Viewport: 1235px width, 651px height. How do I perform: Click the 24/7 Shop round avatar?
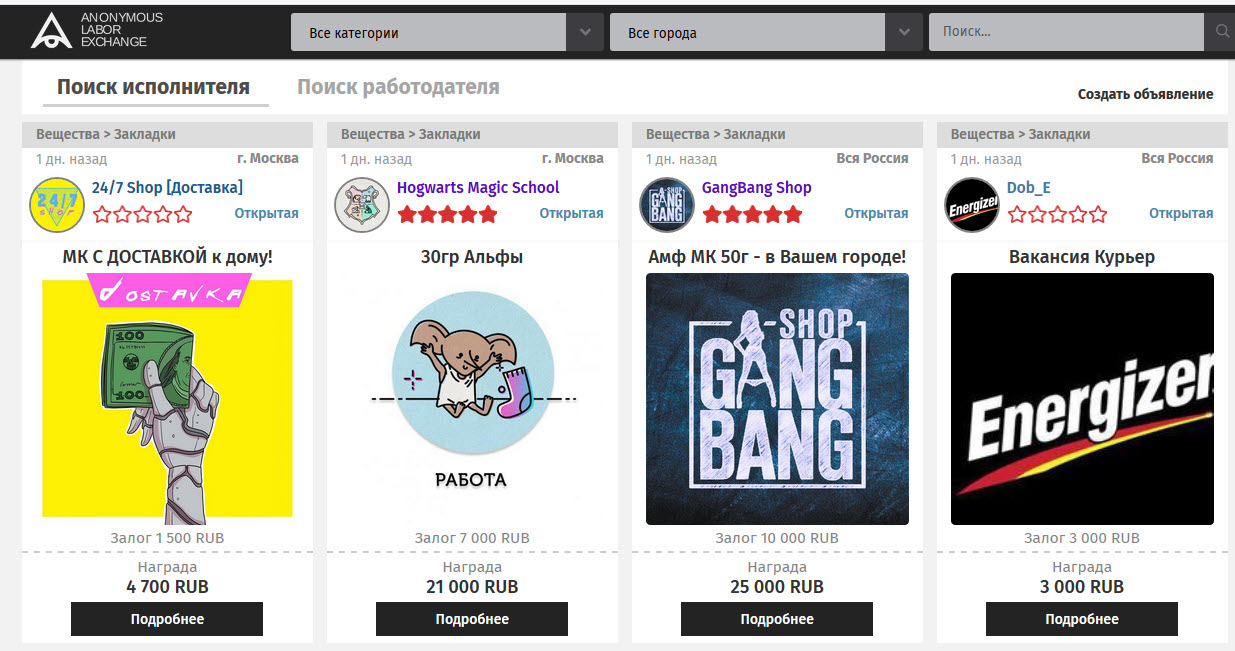pyautogui.click(x=57, y=205)
